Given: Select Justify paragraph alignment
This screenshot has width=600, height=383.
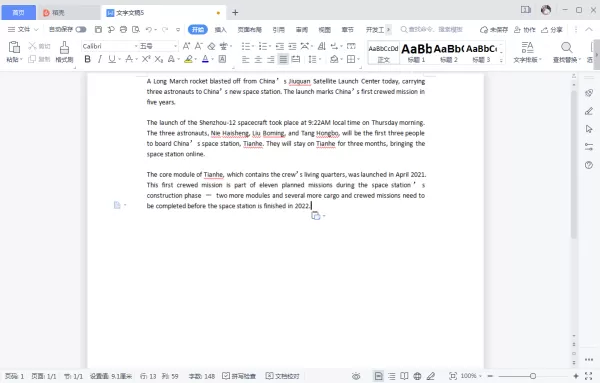Looking at the screenshot, I should coord(283,59).
